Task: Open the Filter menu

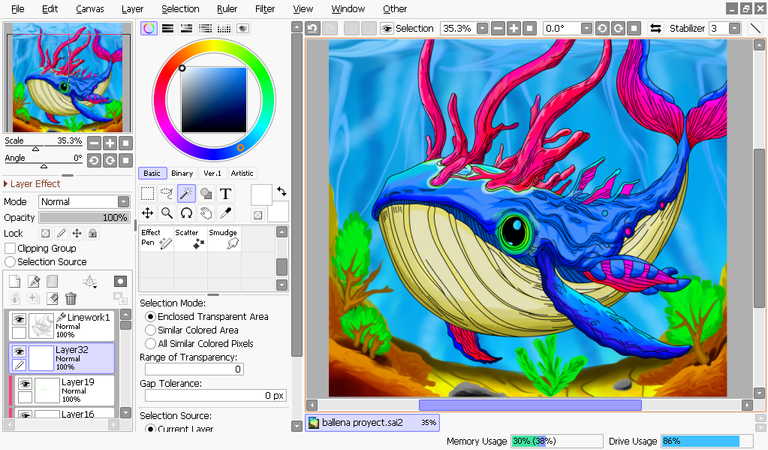Action: pos(264,9)
